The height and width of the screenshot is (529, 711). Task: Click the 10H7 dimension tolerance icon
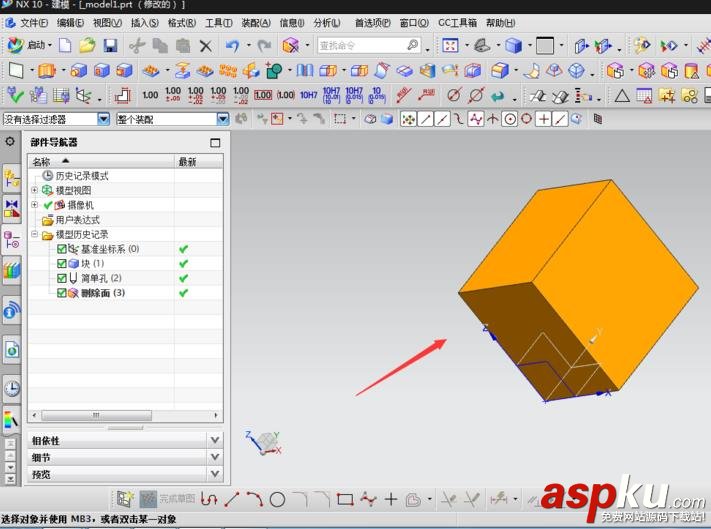pyautogui.click(x=308, y=95)
